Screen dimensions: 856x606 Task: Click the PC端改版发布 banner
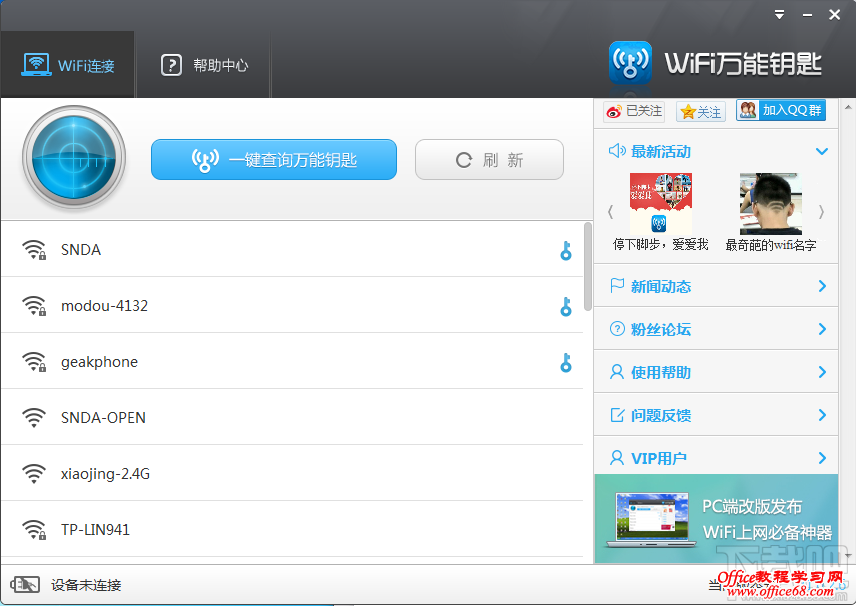[x=716, y=519]
